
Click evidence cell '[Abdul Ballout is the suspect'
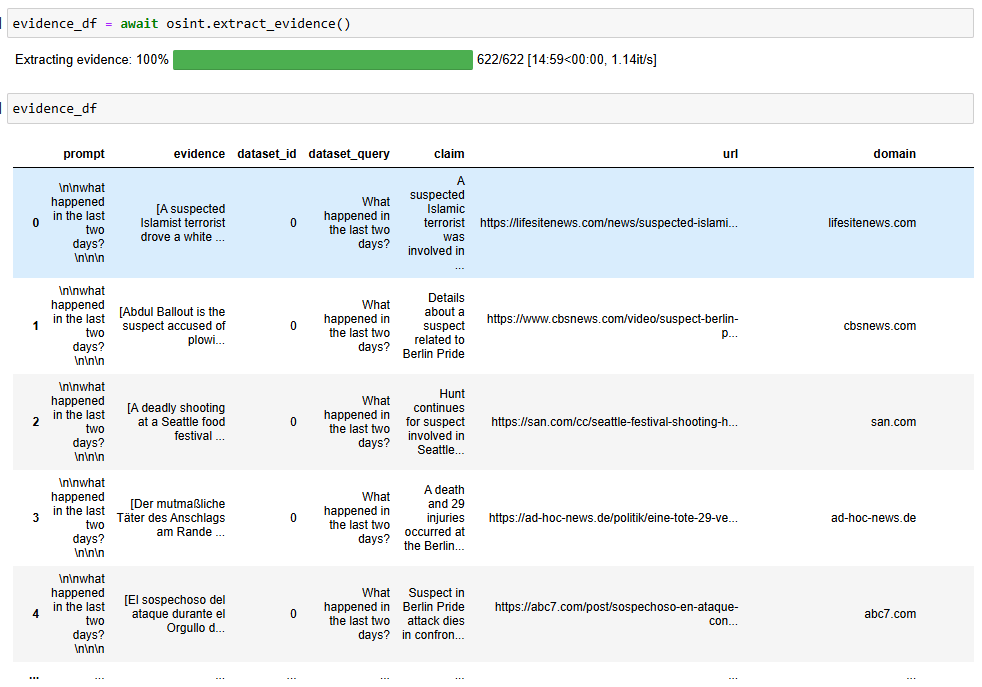click(172, 326)
